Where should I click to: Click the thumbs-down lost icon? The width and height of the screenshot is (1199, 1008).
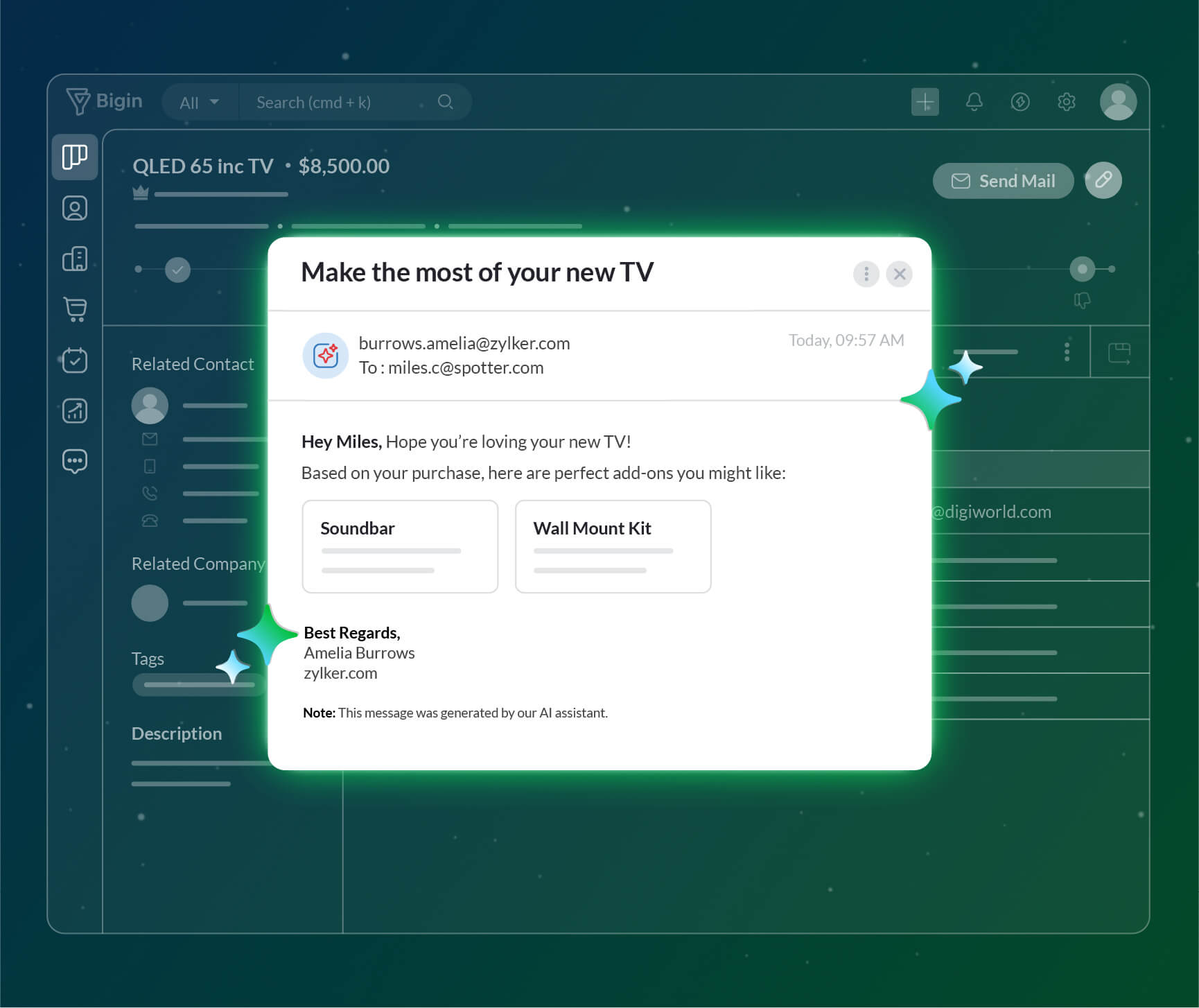(1082, 300)
